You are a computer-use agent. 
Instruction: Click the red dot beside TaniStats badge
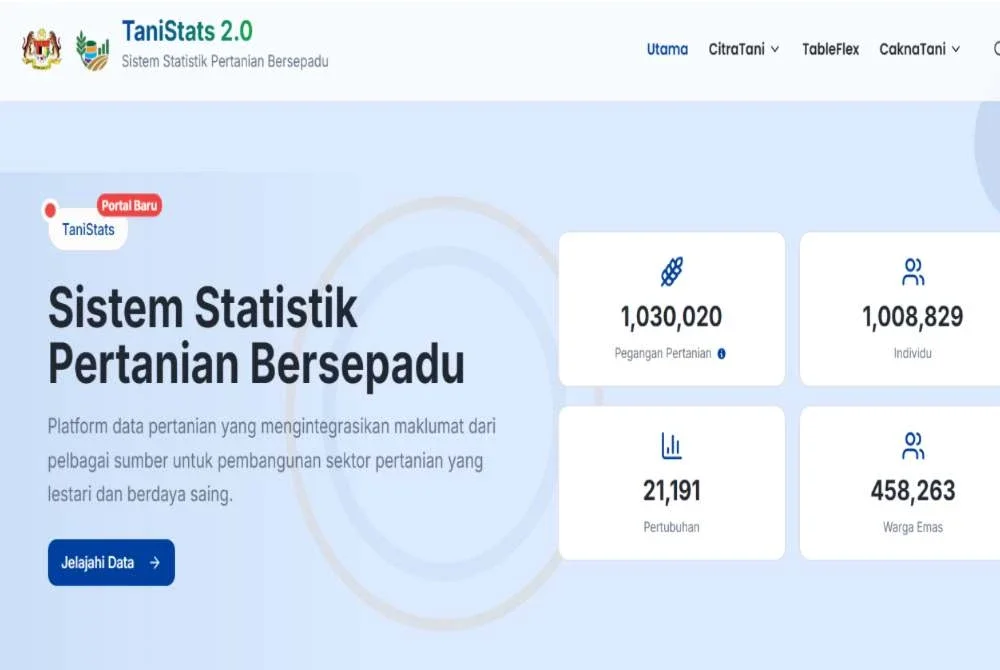pyautogui.click(x=51, y=211)
